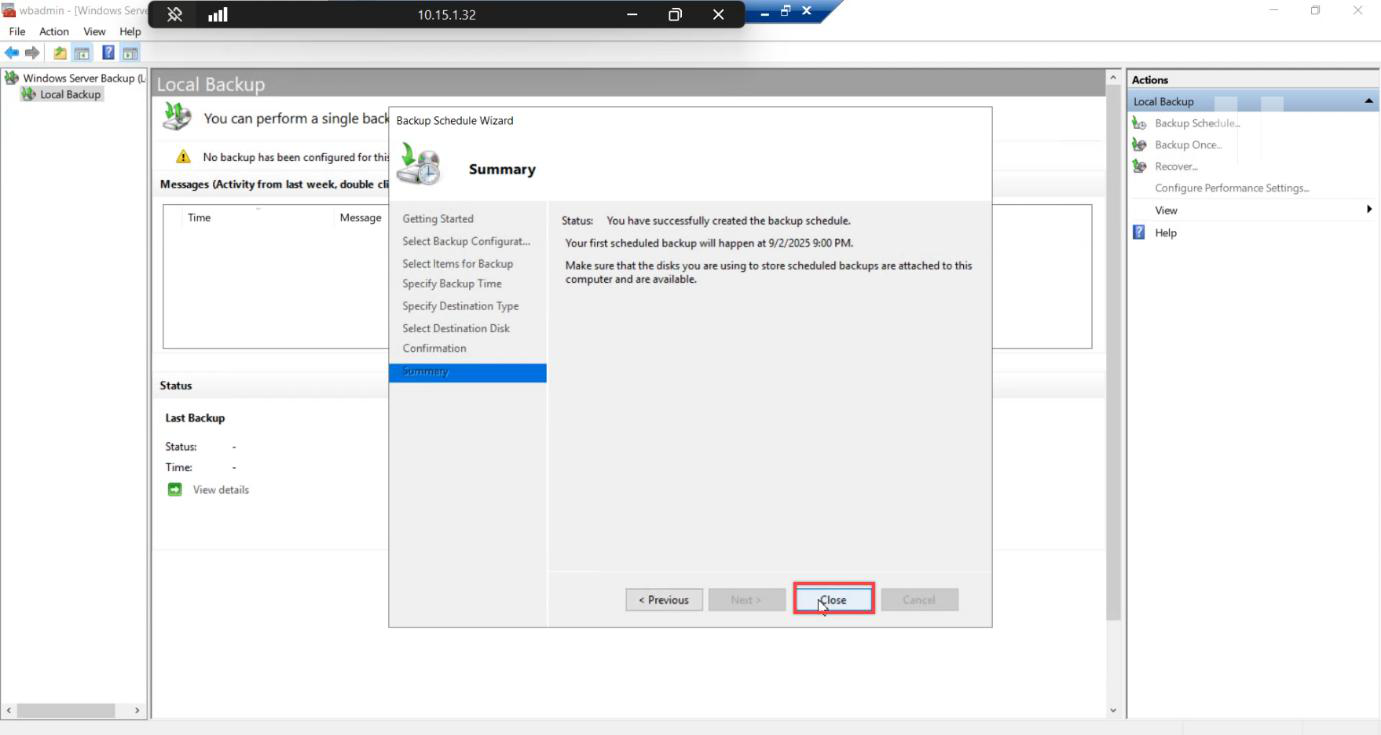Viewport: 1381px width, 735px height.
Task: Click the Time column header in Messages
Action: pos(199,217)
